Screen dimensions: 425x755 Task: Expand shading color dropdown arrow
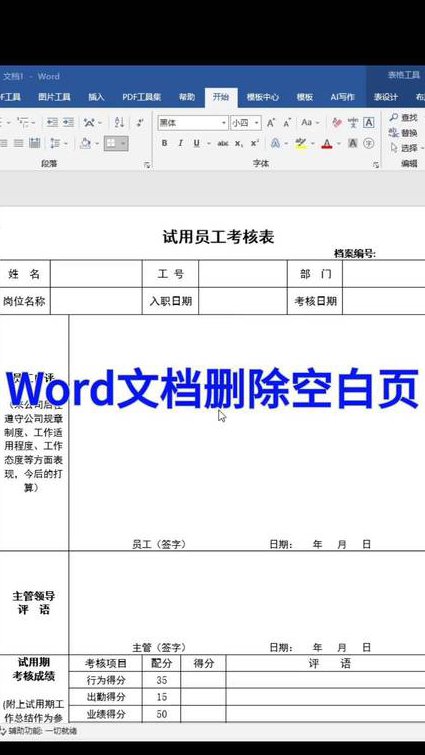(x=99, y=143)
